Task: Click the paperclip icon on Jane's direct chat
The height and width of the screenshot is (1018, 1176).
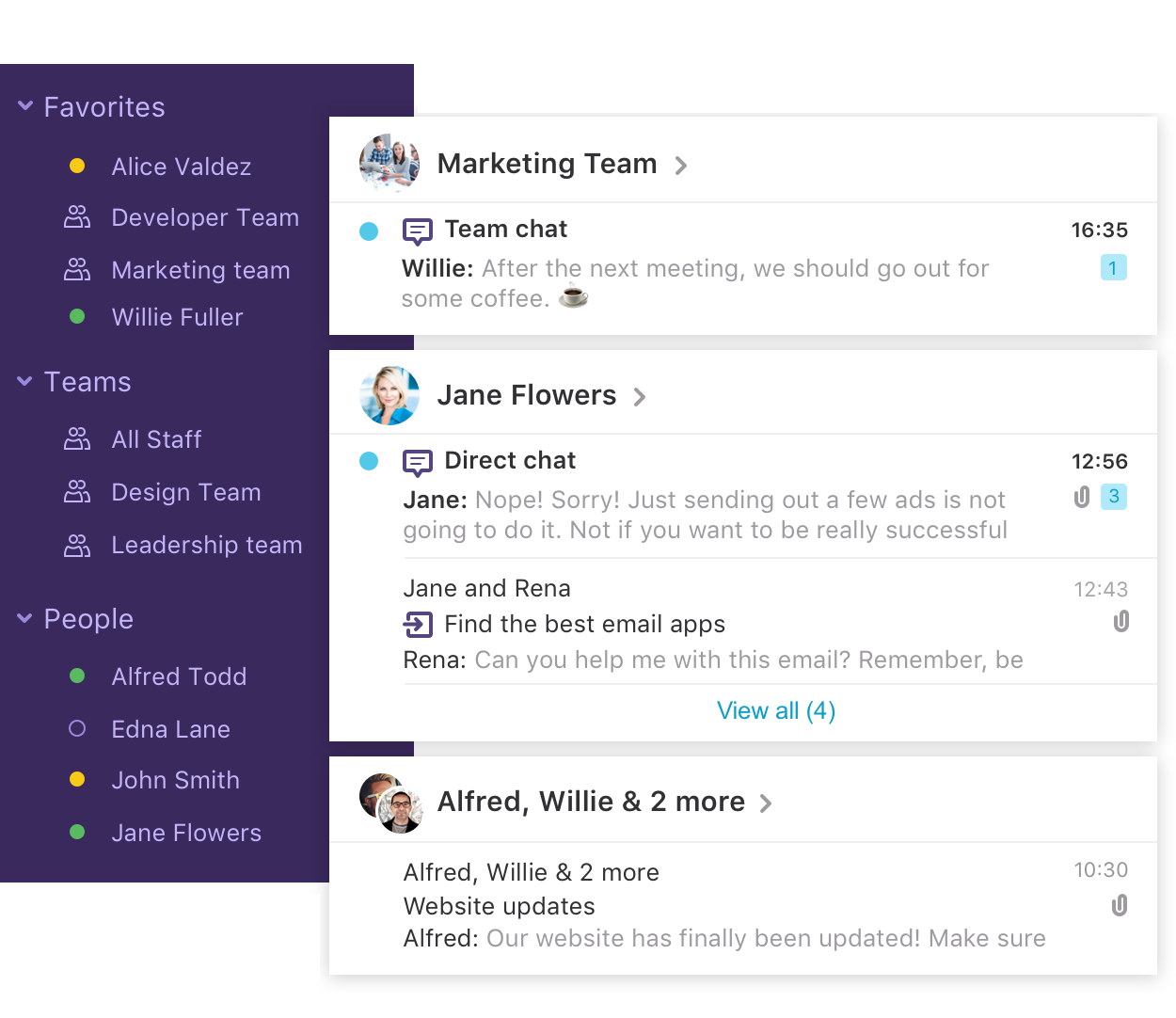Action: 1081,497
